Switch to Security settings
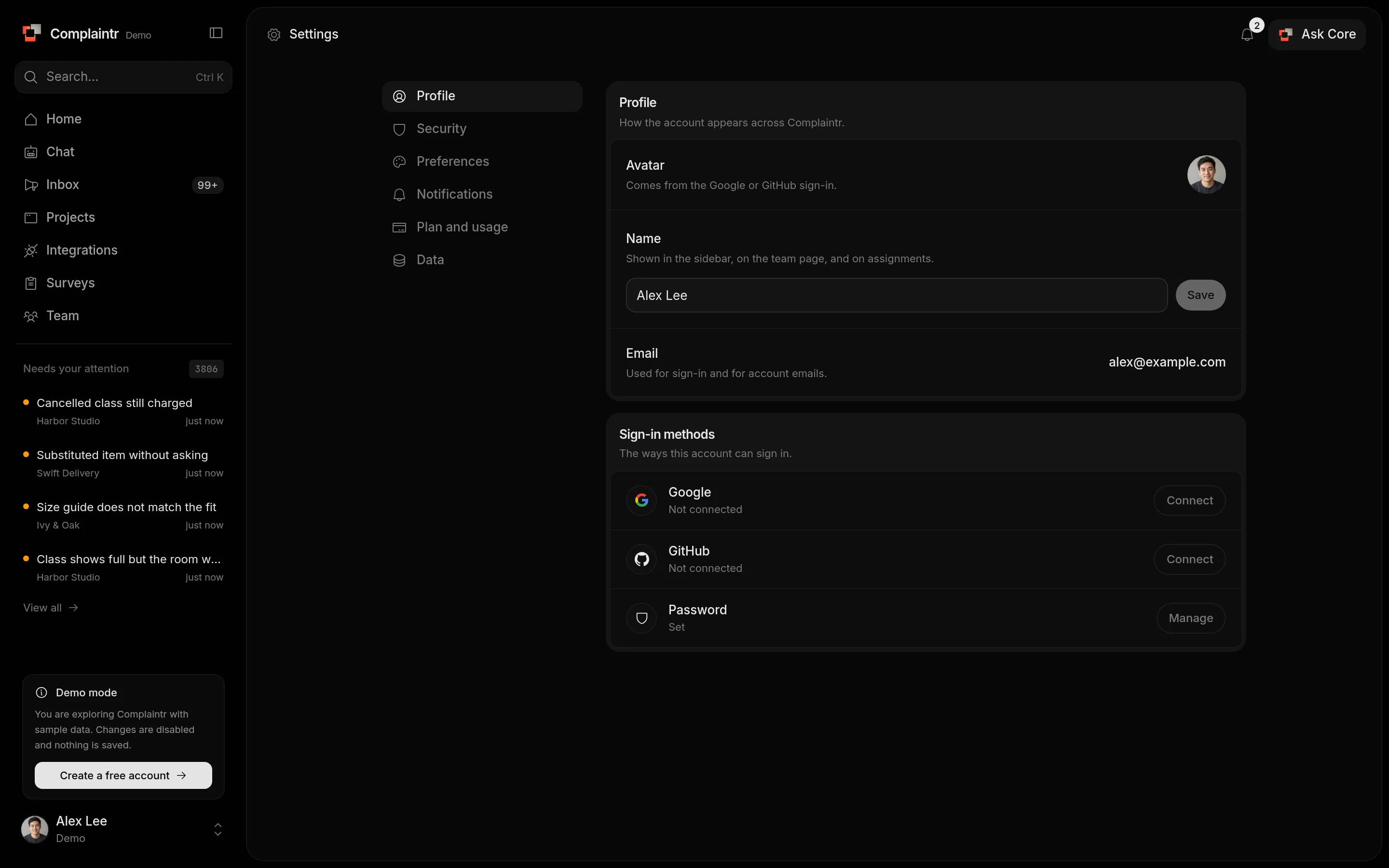Viewport: 1389px width, 868px height. click(482, 129)
